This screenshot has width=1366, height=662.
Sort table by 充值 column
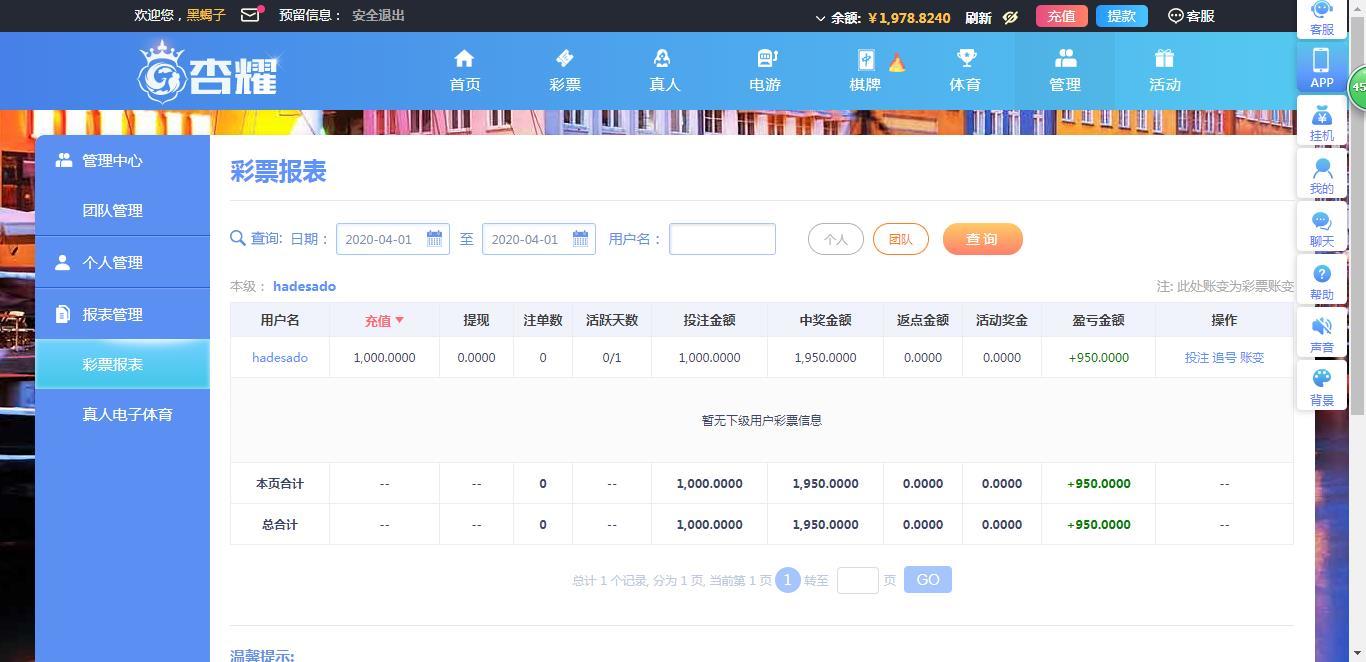pos(384,321)
